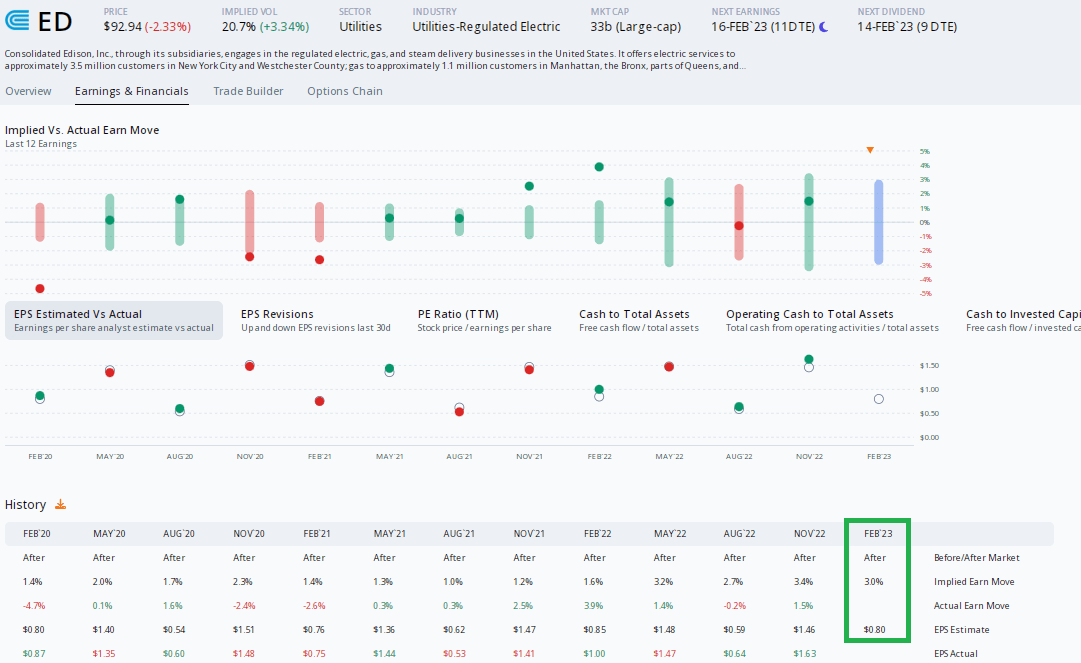Click the NOV'22 green EPS actual dot
The image size is (1081, 663).
pos(809,359)
